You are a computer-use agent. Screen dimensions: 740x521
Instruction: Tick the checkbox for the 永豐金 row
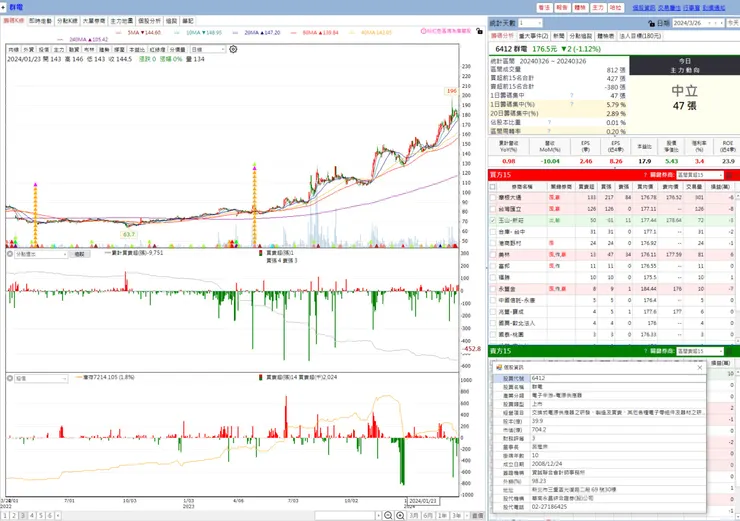point(493,289)
